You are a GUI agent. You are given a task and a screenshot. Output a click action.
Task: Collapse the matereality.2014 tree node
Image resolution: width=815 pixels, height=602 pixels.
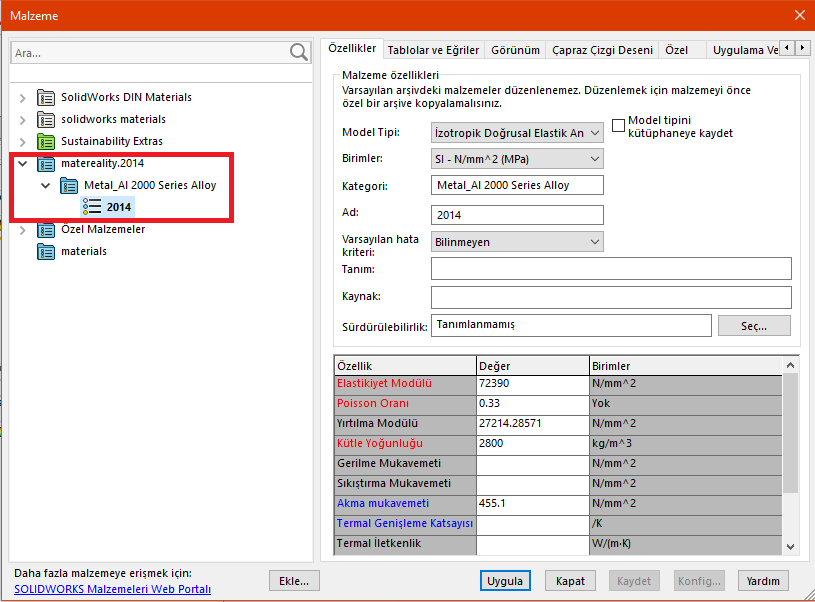tap(23, 164)
